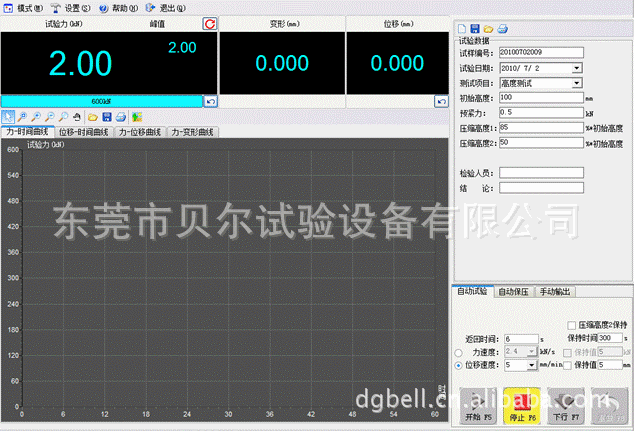
Task: Reset displacement with the blue undo icon
Action: point(441,101)
